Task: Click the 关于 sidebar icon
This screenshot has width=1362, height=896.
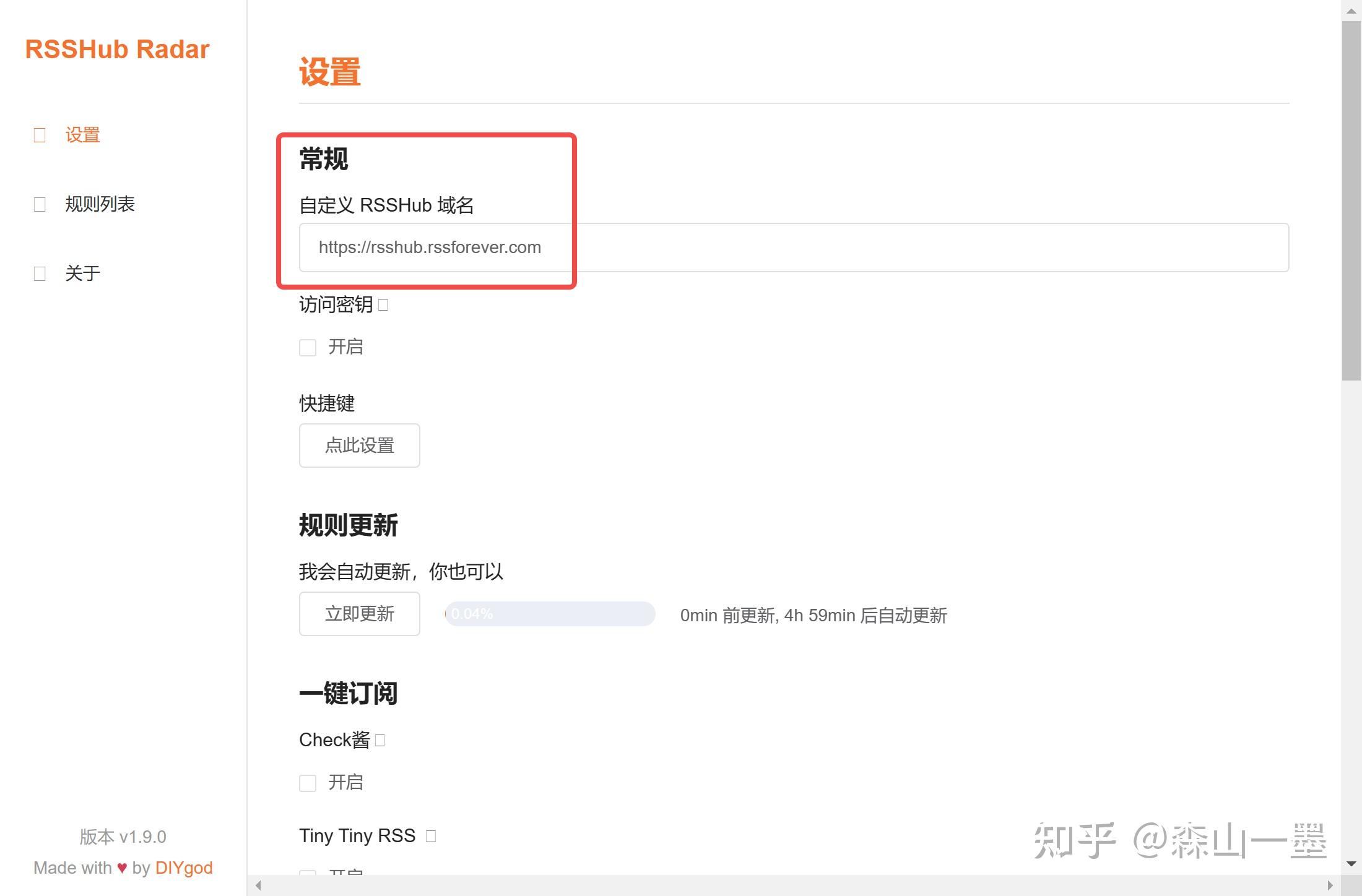Action: click(x=39, y=273)
